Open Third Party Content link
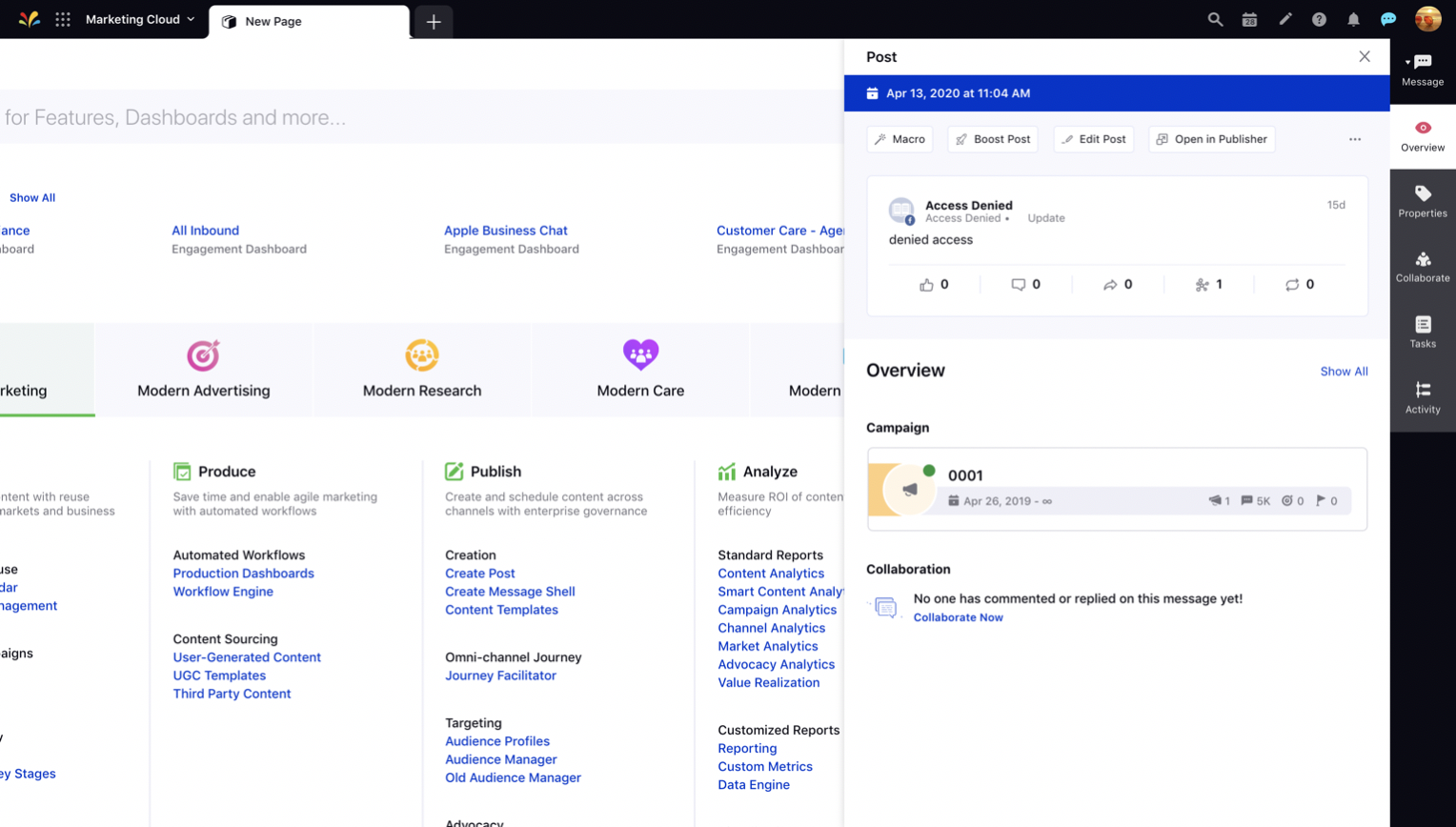1456x827 pixels. pyautogui.click(x=232, y=694)
